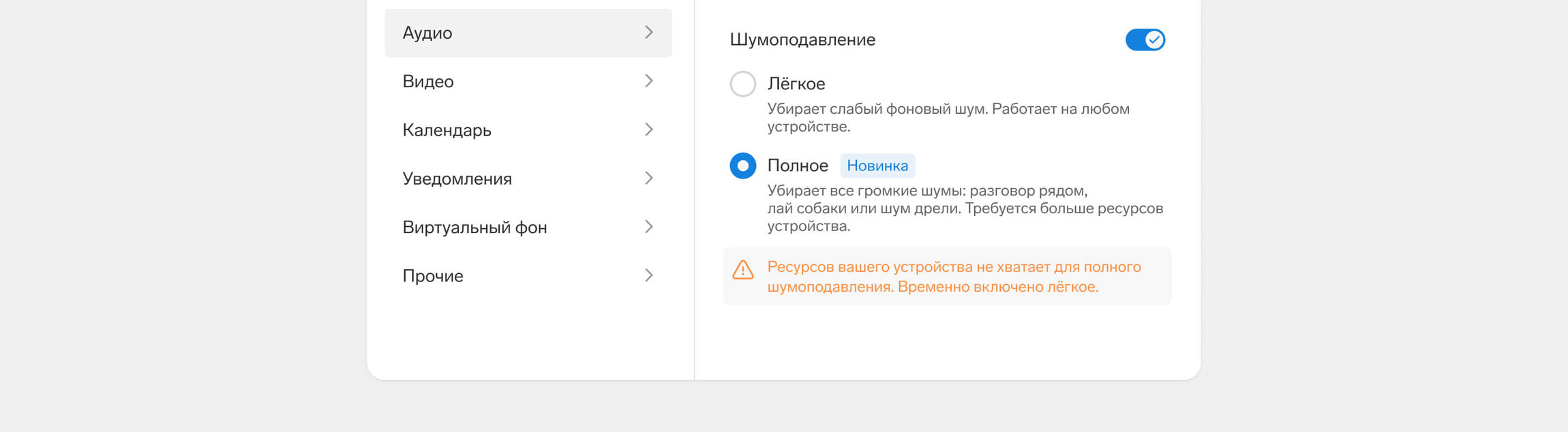
Task: Open the Видео settings section
Action: (428, 81)
